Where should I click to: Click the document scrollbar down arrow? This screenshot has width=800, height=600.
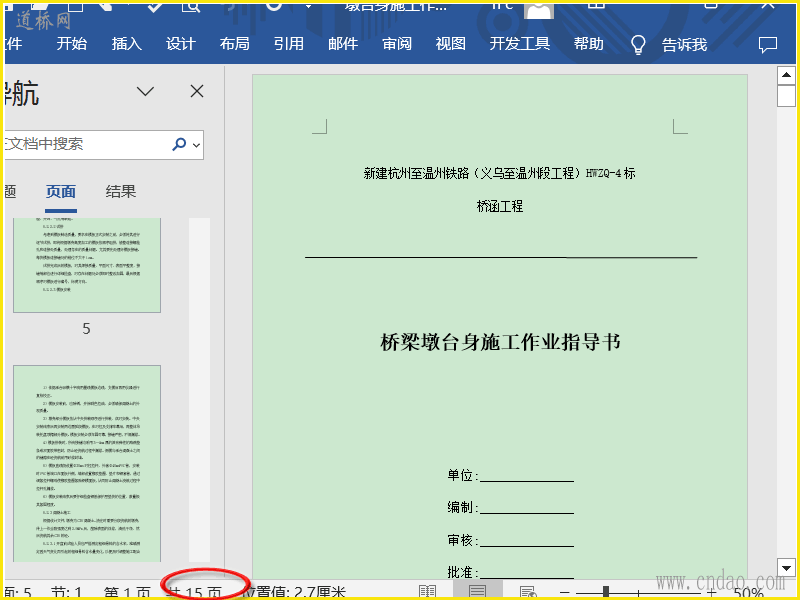(786, 567)
